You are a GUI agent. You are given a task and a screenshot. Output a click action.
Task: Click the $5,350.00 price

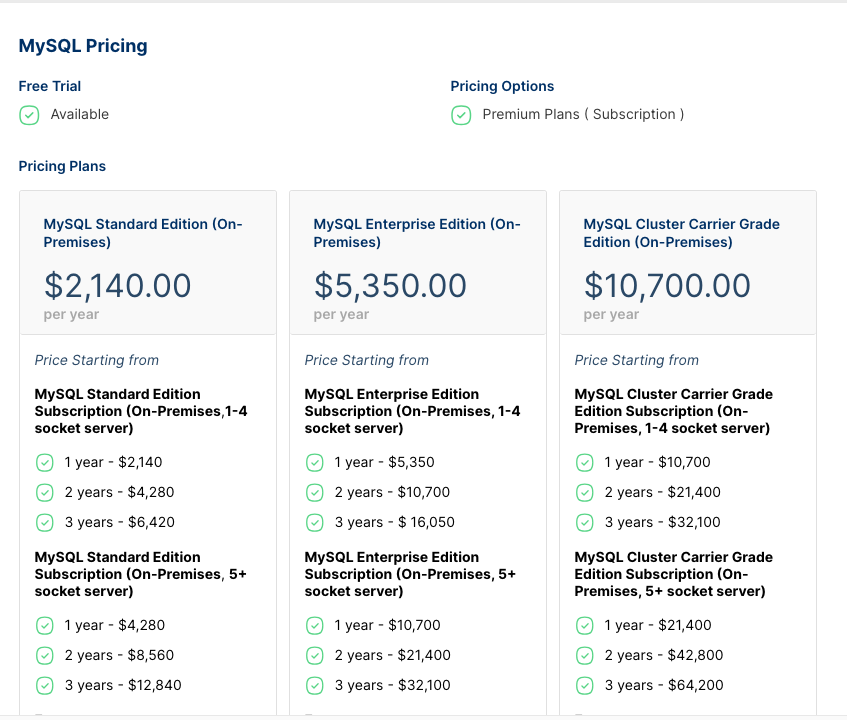(390, 285)
